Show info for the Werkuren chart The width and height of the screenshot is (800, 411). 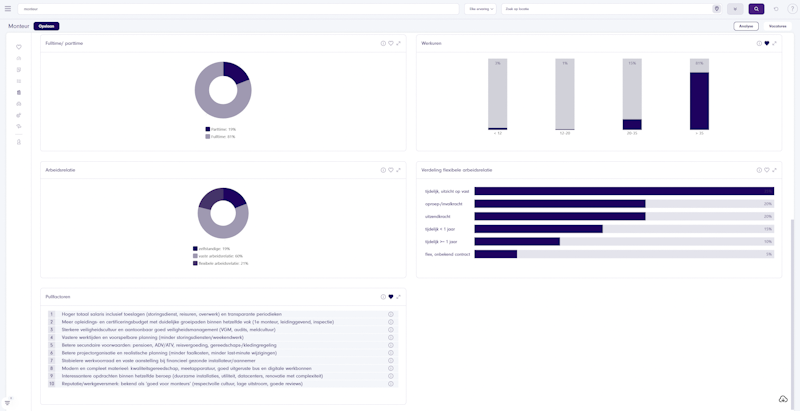point(759,43)
